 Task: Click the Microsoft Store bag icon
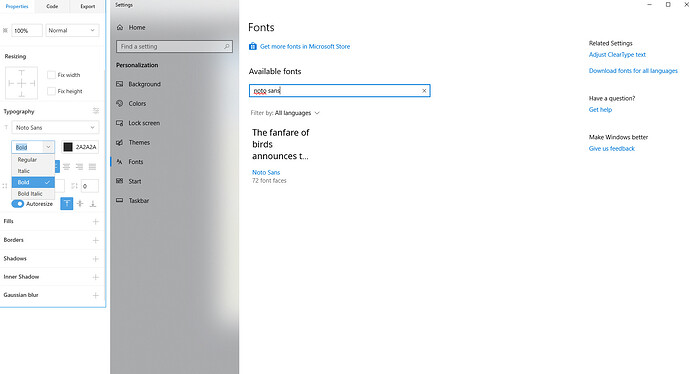coord(253,46)
